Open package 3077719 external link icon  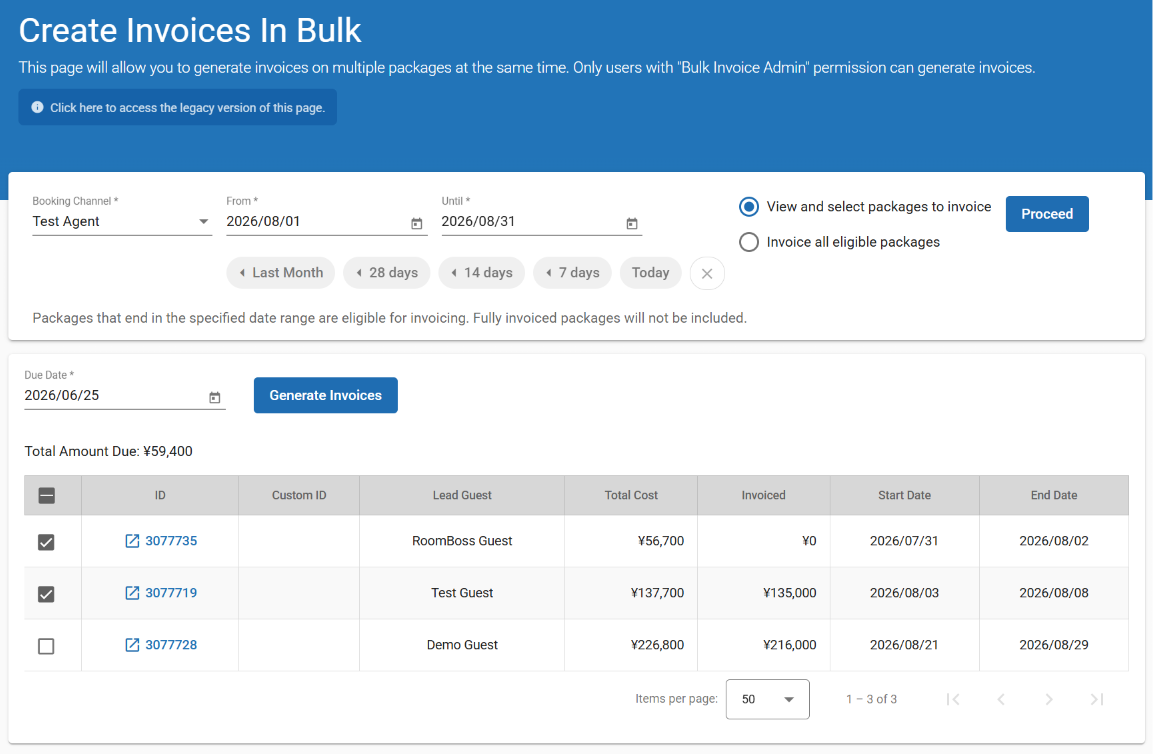[x=132, y=593]
